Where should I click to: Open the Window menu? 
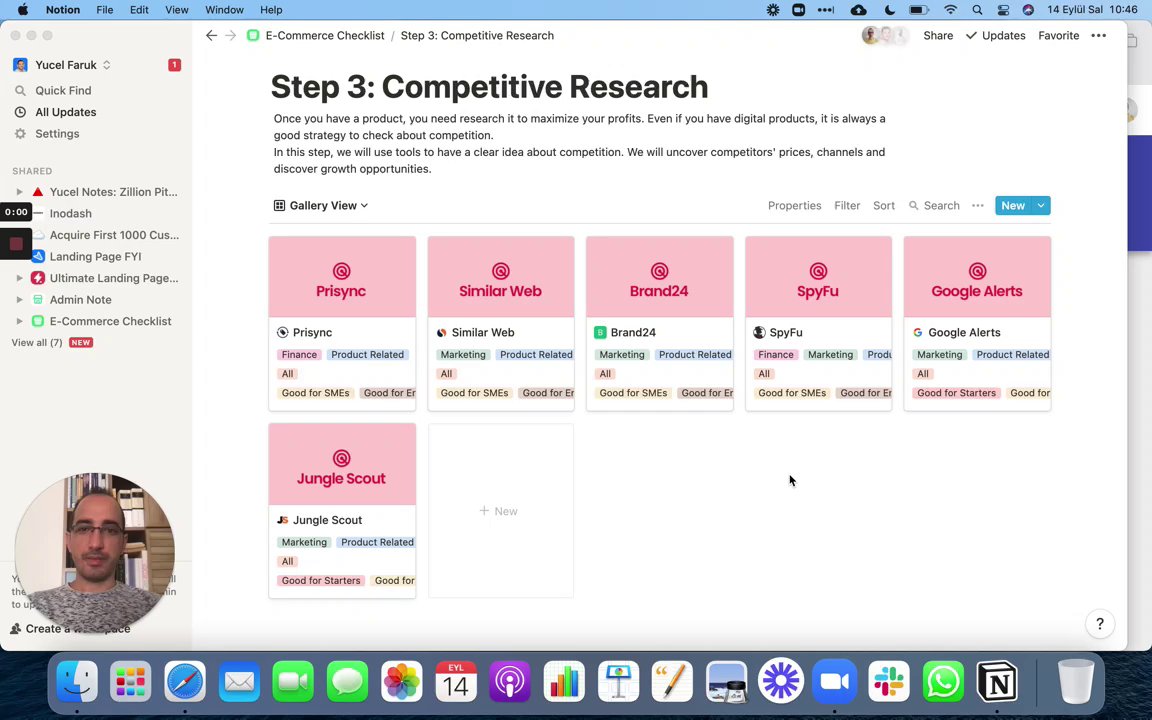[x=224, y=10]
